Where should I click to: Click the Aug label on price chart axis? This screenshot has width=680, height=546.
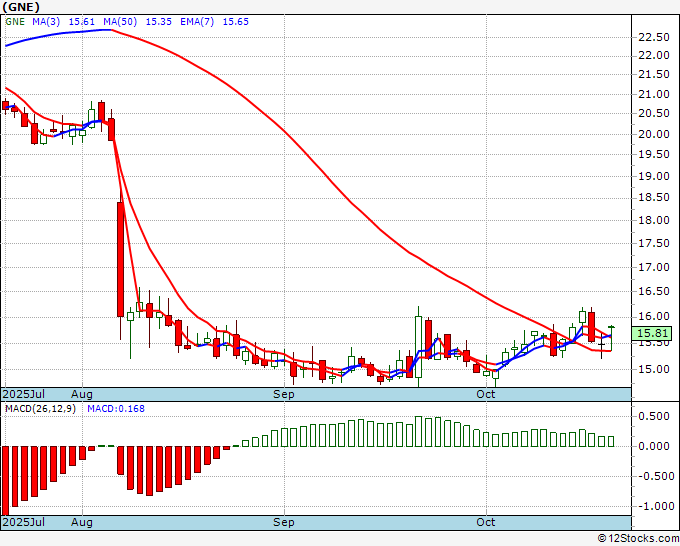82,394
